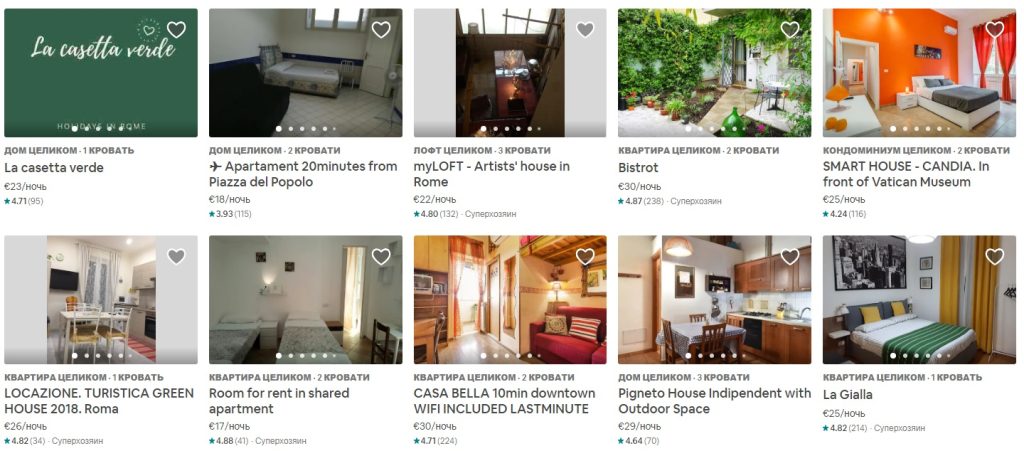
Task: Favorite the Piazza del Popolo apartment listing
Action: [x=381, y=29]
